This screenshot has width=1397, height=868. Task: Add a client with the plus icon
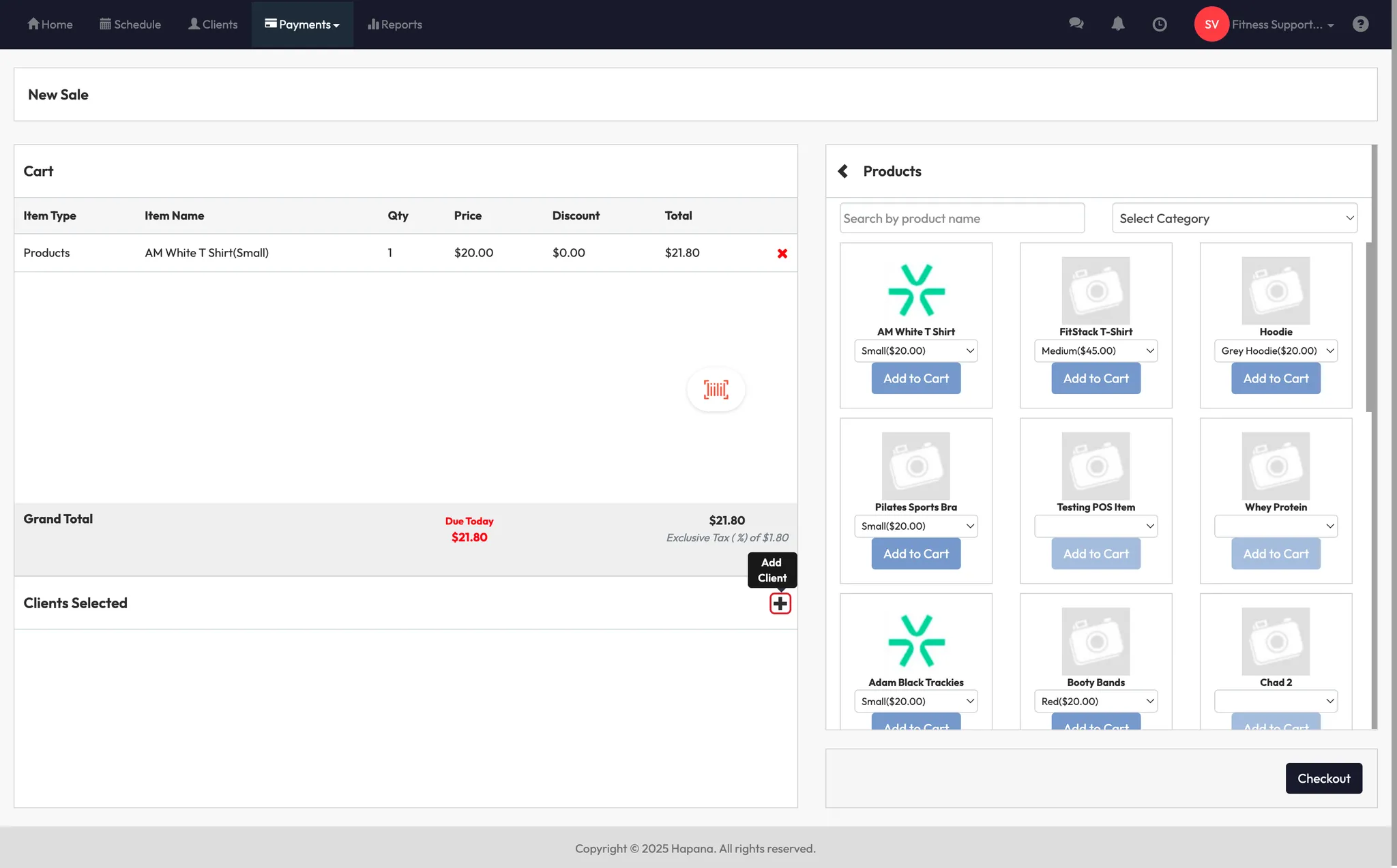tap(780, 603)
